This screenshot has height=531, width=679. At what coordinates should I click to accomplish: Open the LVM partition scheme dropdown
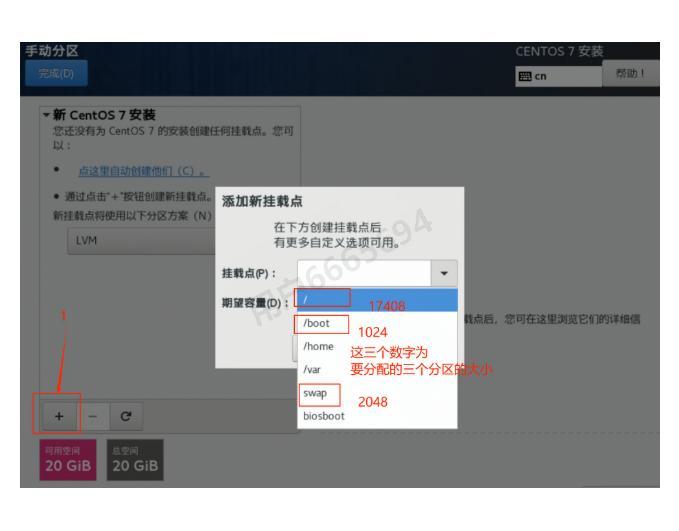click(141, 241)
